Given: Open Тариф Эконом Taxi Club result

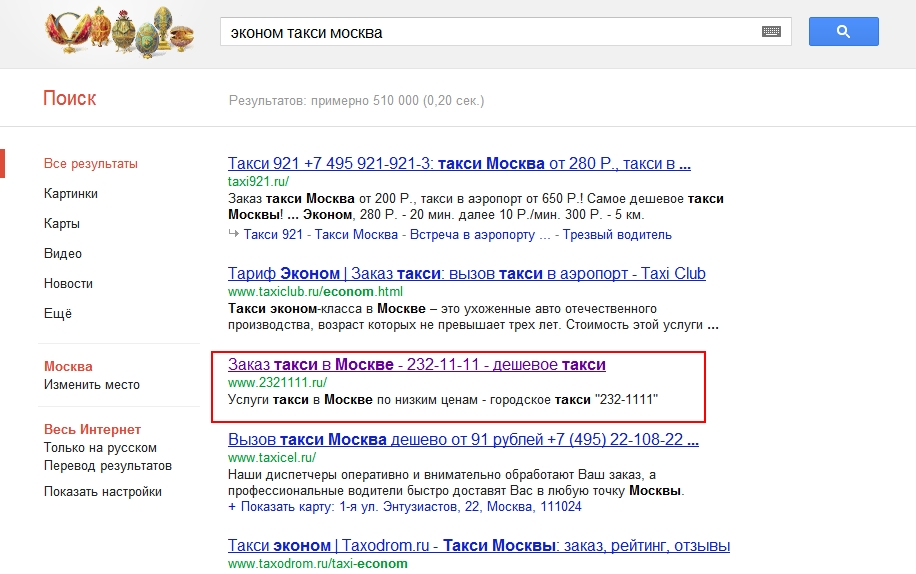Looking at the screenshot, I should pyautogui.click(x=467, y=273).
